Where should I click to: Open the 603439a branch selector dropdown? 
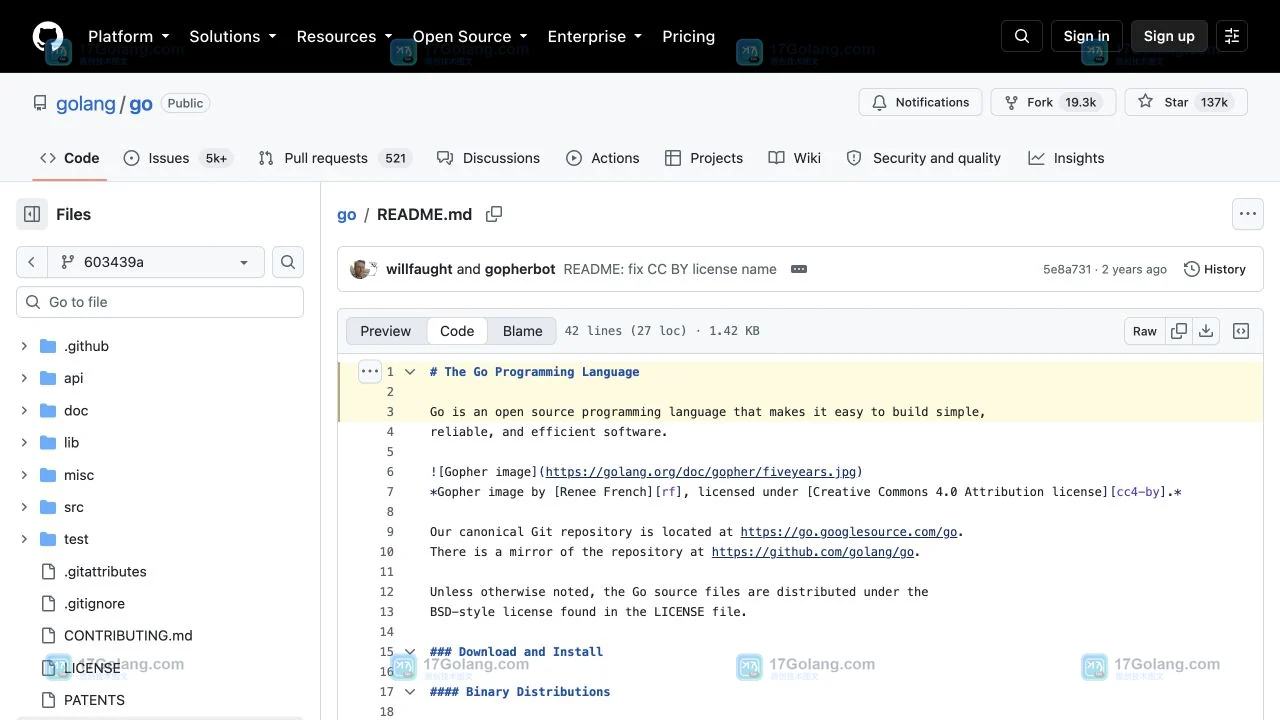(x=156, y=262)
